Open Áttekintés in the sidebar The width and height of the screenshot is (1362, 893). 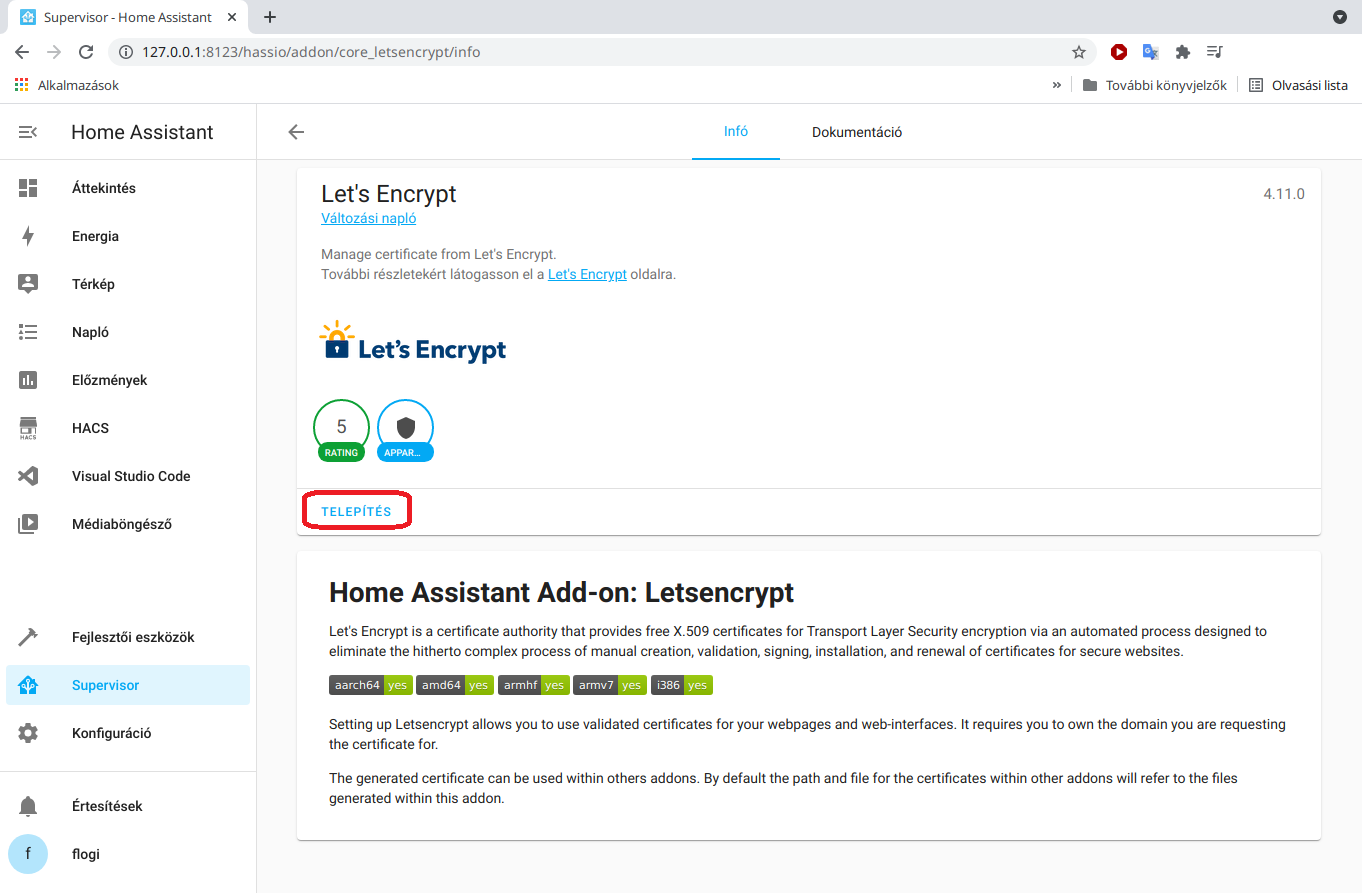pyautogui.click(x=128, y=188)
